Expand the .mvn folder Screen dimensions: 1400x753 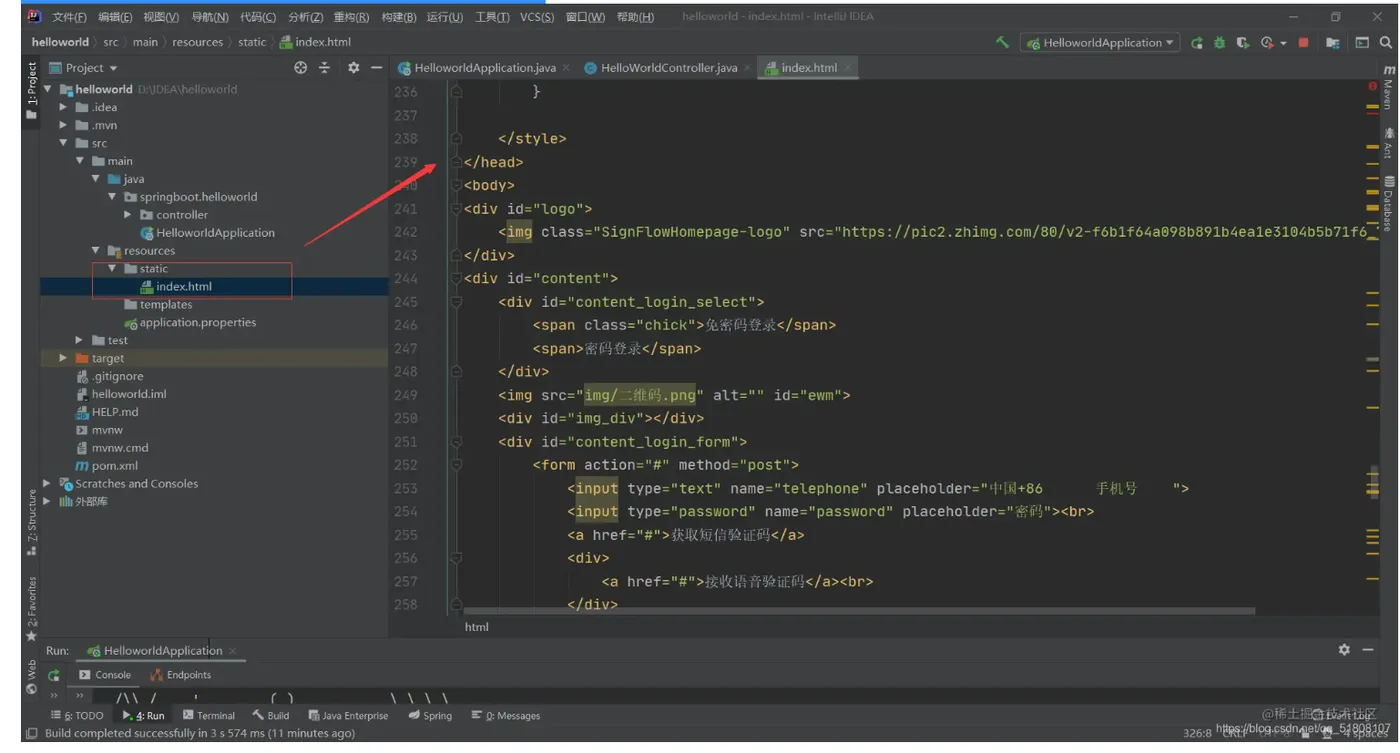tap(63, 125)
